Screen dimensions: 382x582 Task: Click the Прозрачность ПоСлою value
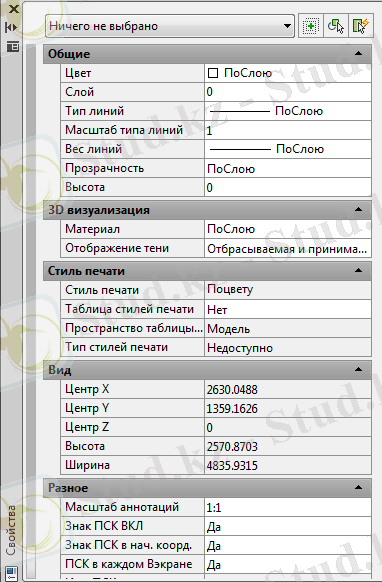pyautogui.click(x=288, y=169)
